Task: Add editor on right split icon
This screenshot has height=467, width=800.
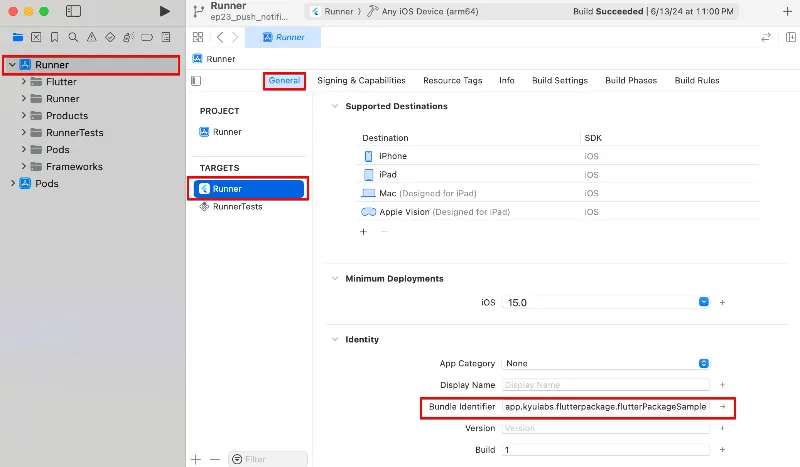Action: [x=791, y=37]
